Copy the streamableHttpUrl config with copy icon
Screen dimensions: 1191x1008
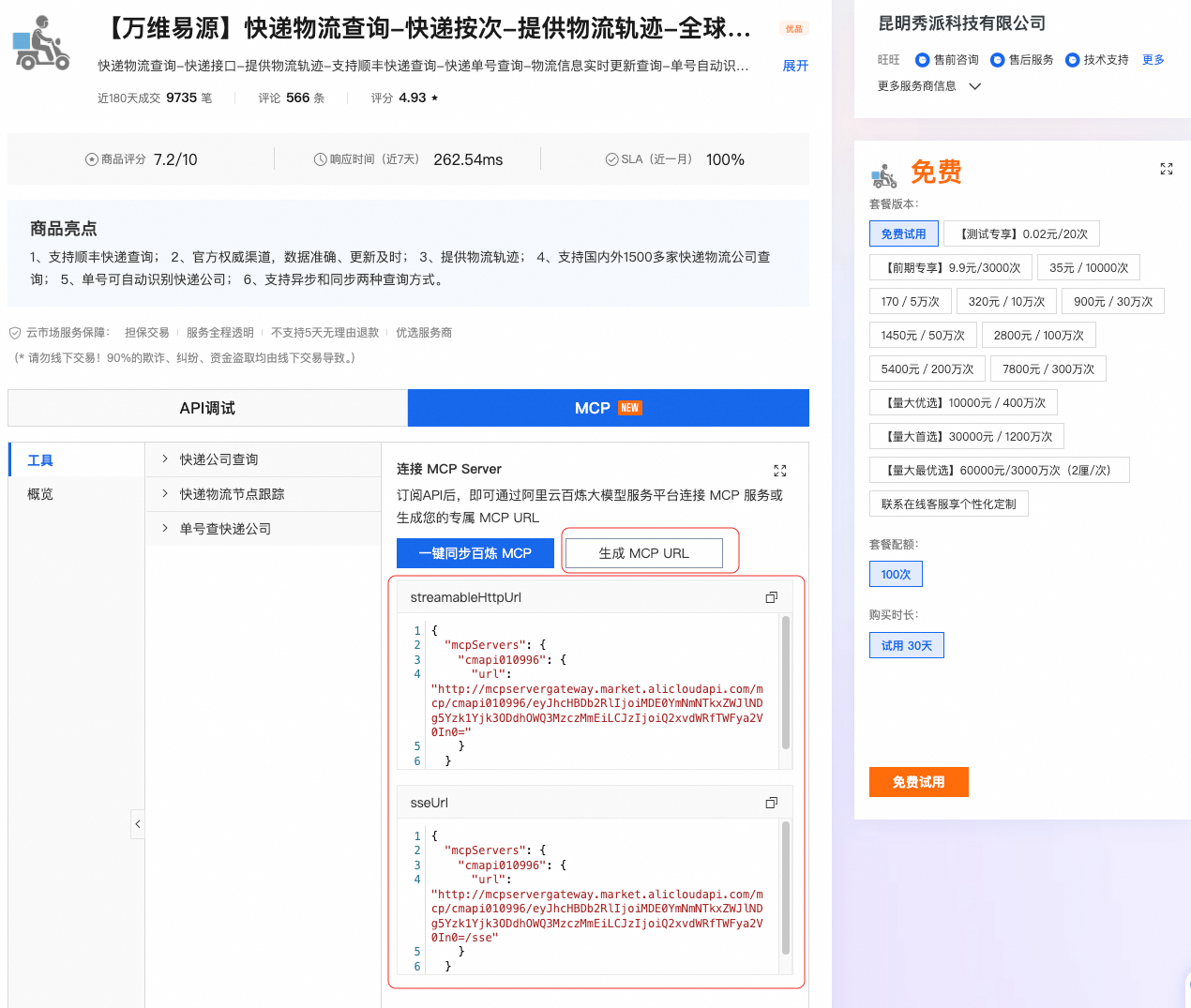pos(772,597)
